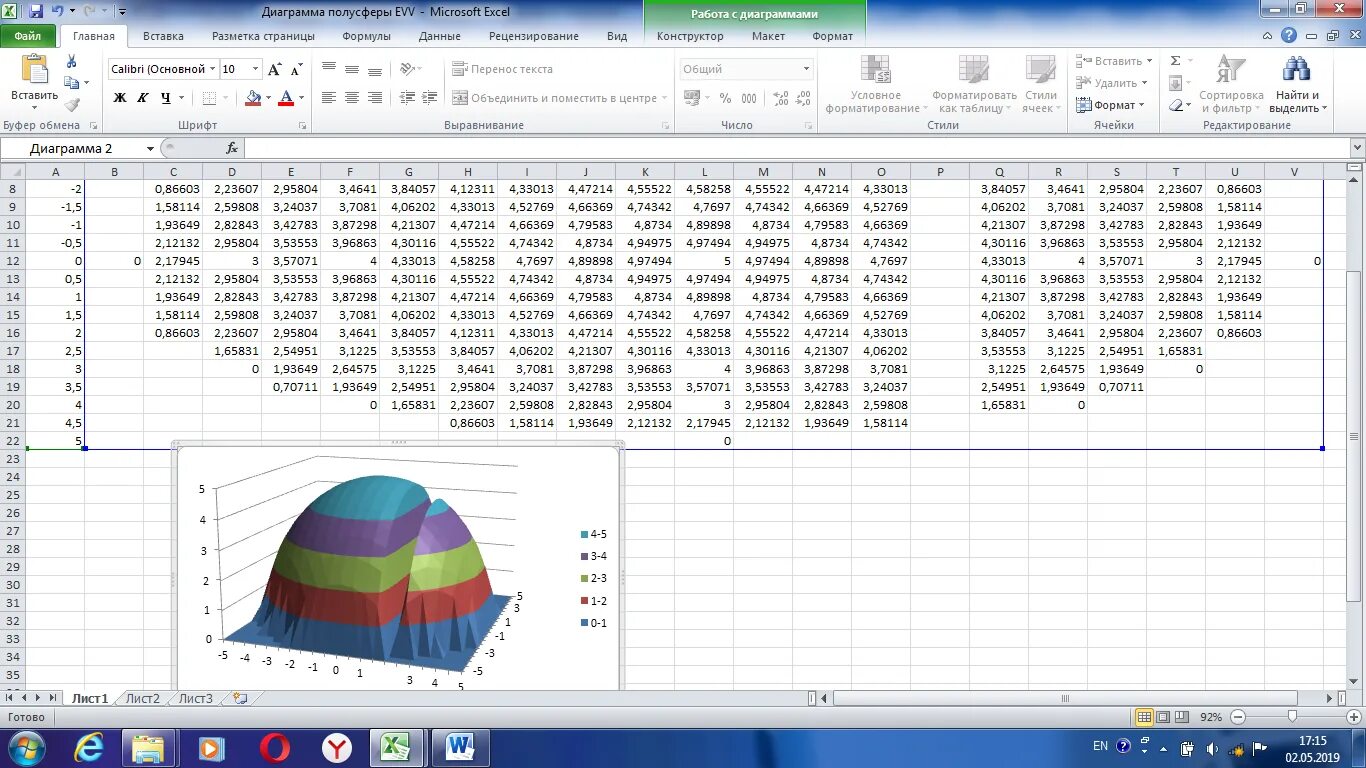This screenshot has width=1366, height=768.
Task: Switch to Normal view in status bar
Action: click(x=1145, y=717)
